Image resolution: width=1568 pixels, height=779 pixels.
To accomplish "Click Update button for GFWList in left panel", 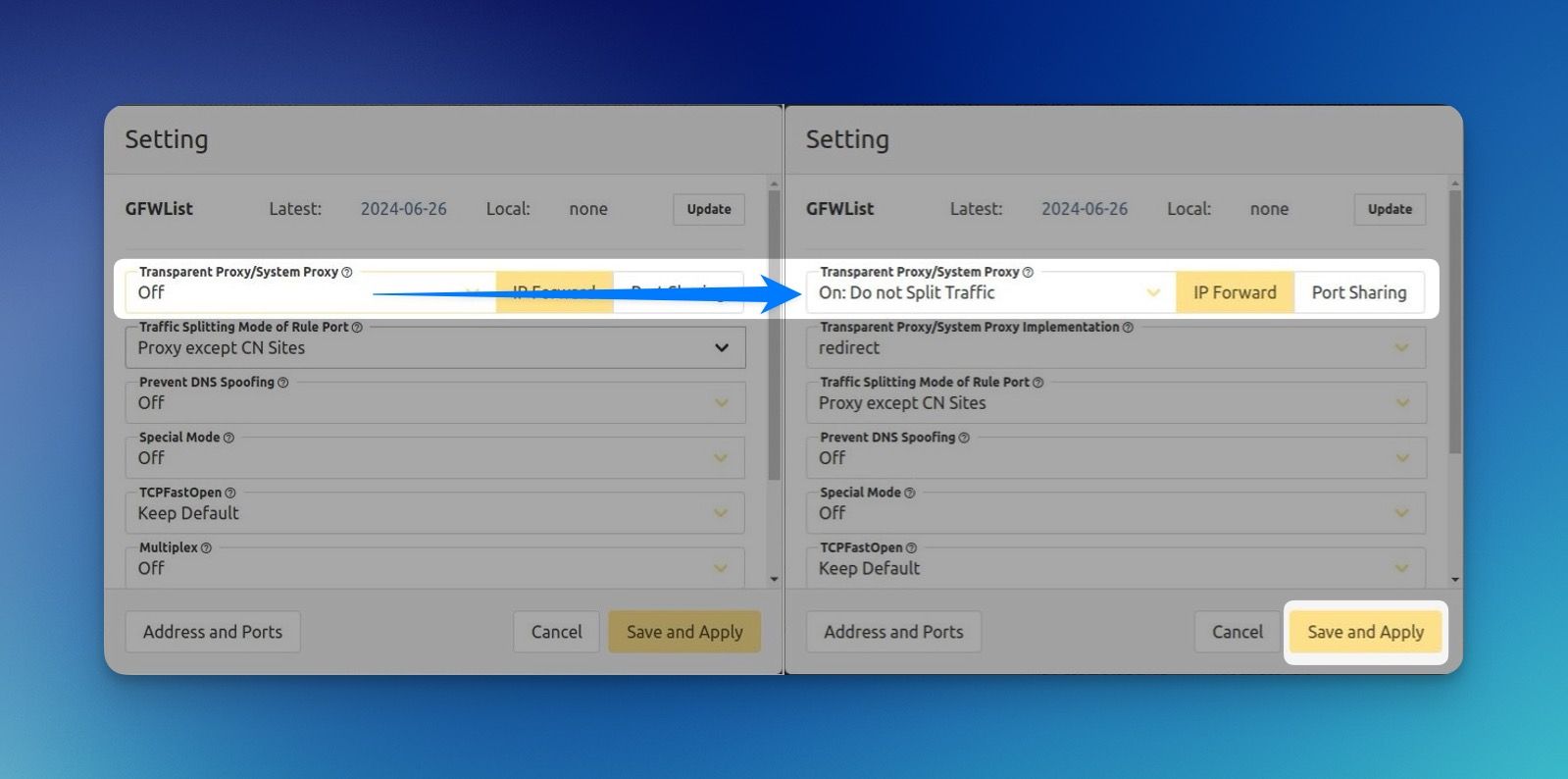I will 708,209.
